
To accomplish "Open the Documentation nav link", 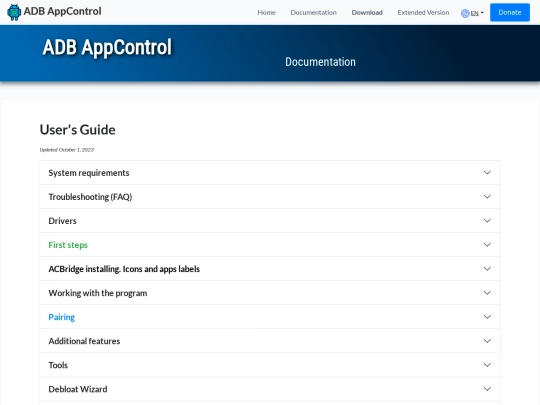I will click(313, 13).
